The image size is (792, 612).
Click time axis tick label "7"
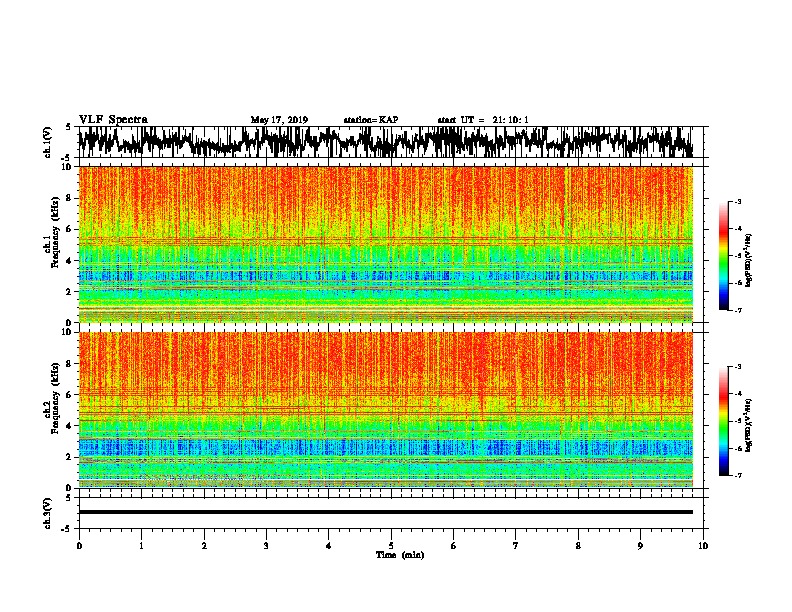(x=516, y=546)
